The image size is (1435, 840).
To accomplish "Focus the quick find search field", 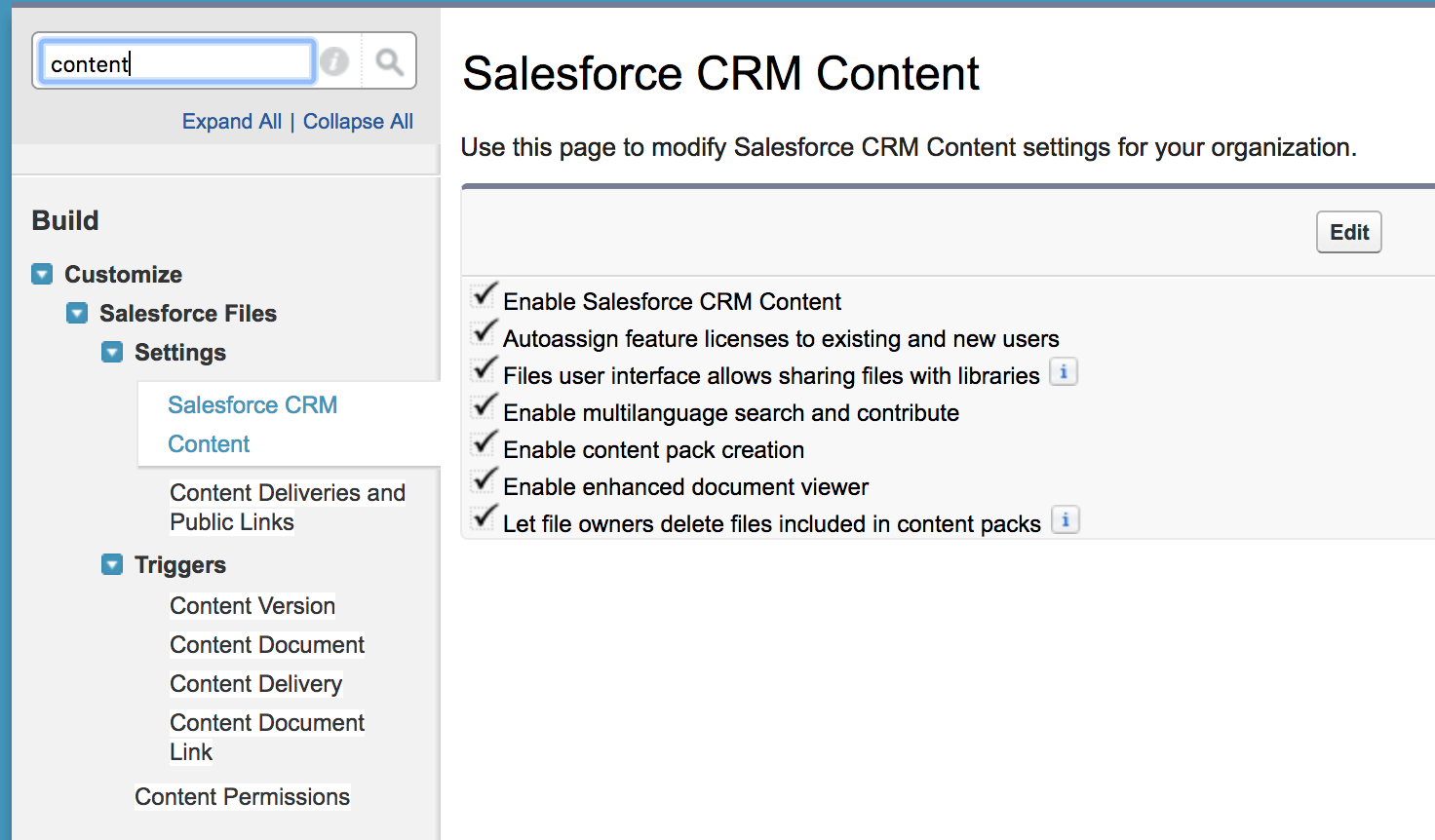I will pyautogui.click(x=177, y=62).
